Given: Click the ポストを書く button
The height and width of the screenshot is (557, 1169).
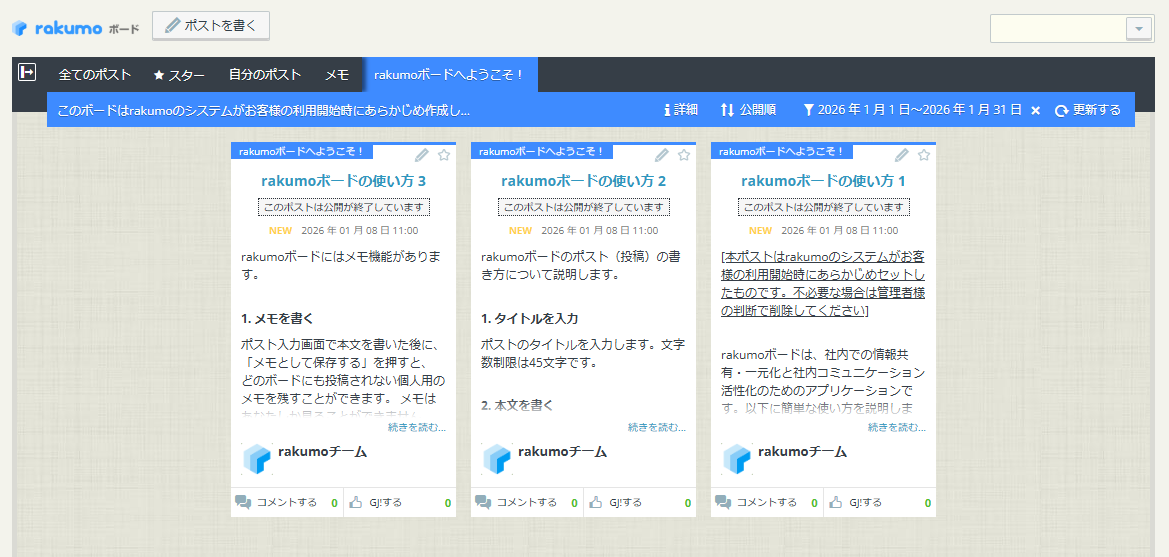Looking at the screenshot, I should click(211, 25).
